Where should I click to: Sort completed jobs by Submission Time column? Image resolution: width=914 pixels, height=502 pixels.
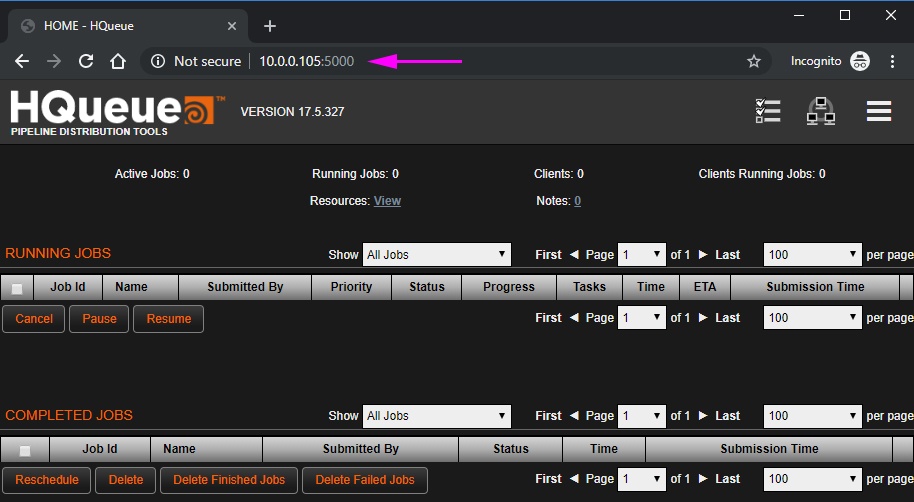click(x=769, y=448)
